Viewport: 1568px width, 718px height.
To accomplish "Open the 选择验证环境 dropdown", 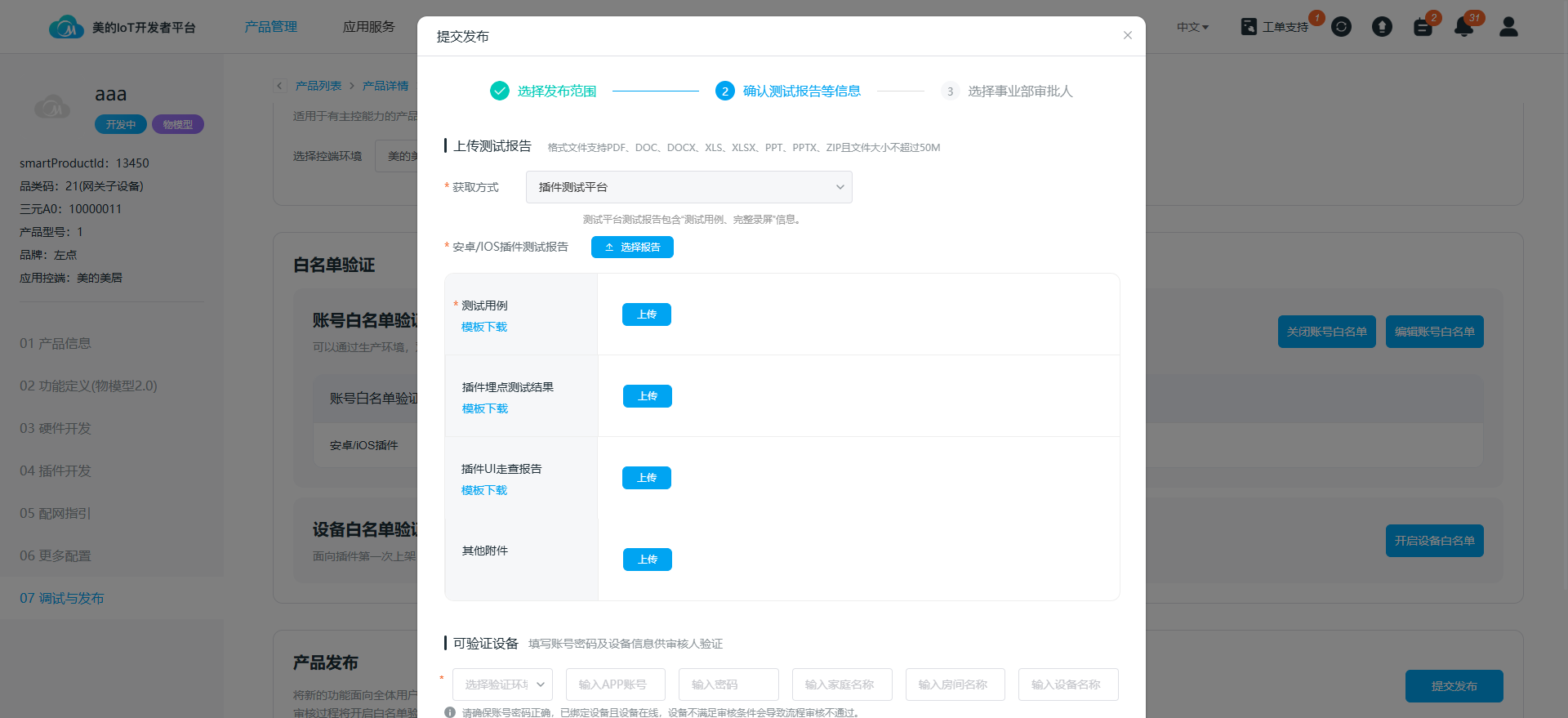I will point(503,685).
